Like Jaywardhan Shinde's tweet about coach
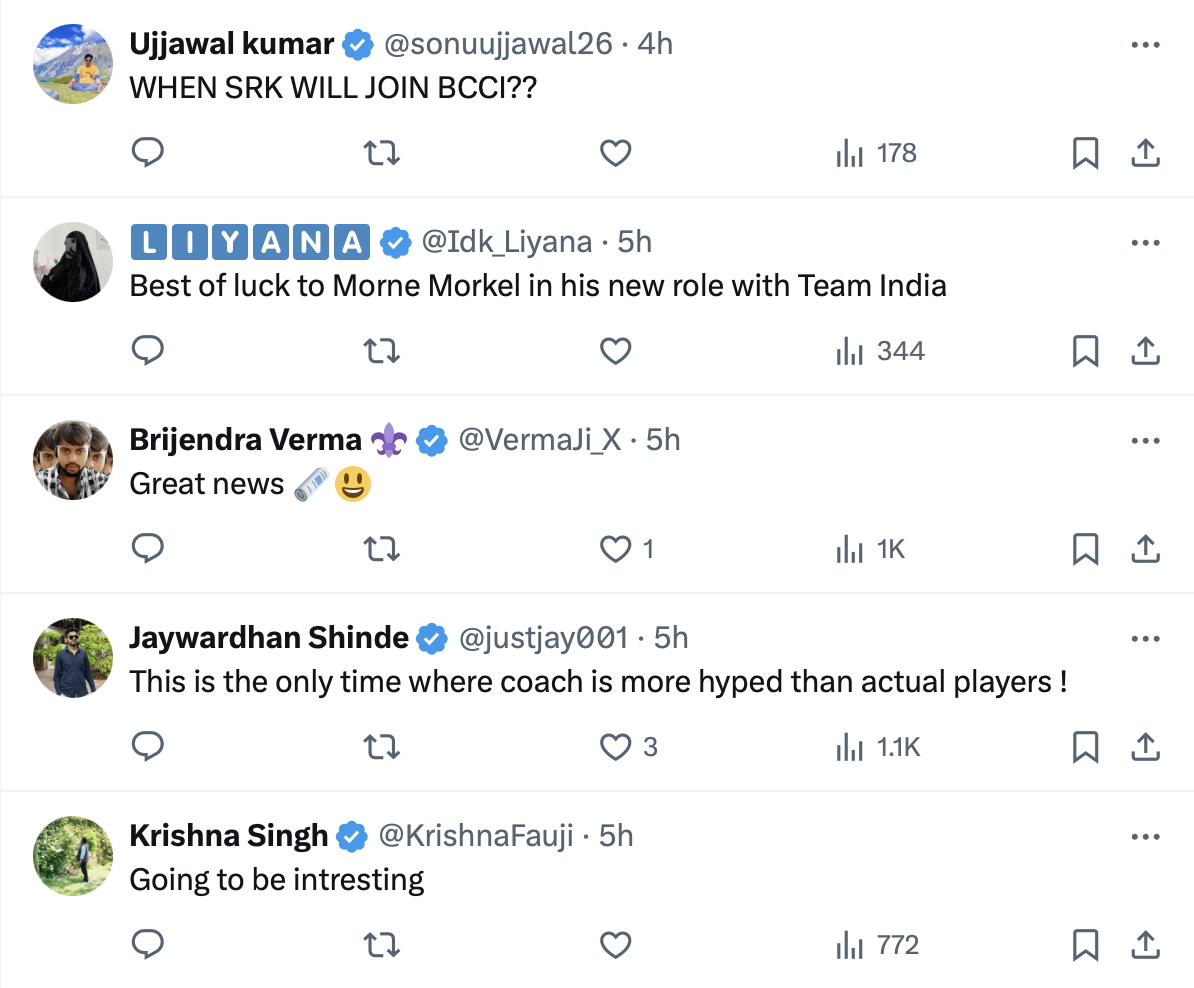This screenshot has width=1194, height=988. 616,747
